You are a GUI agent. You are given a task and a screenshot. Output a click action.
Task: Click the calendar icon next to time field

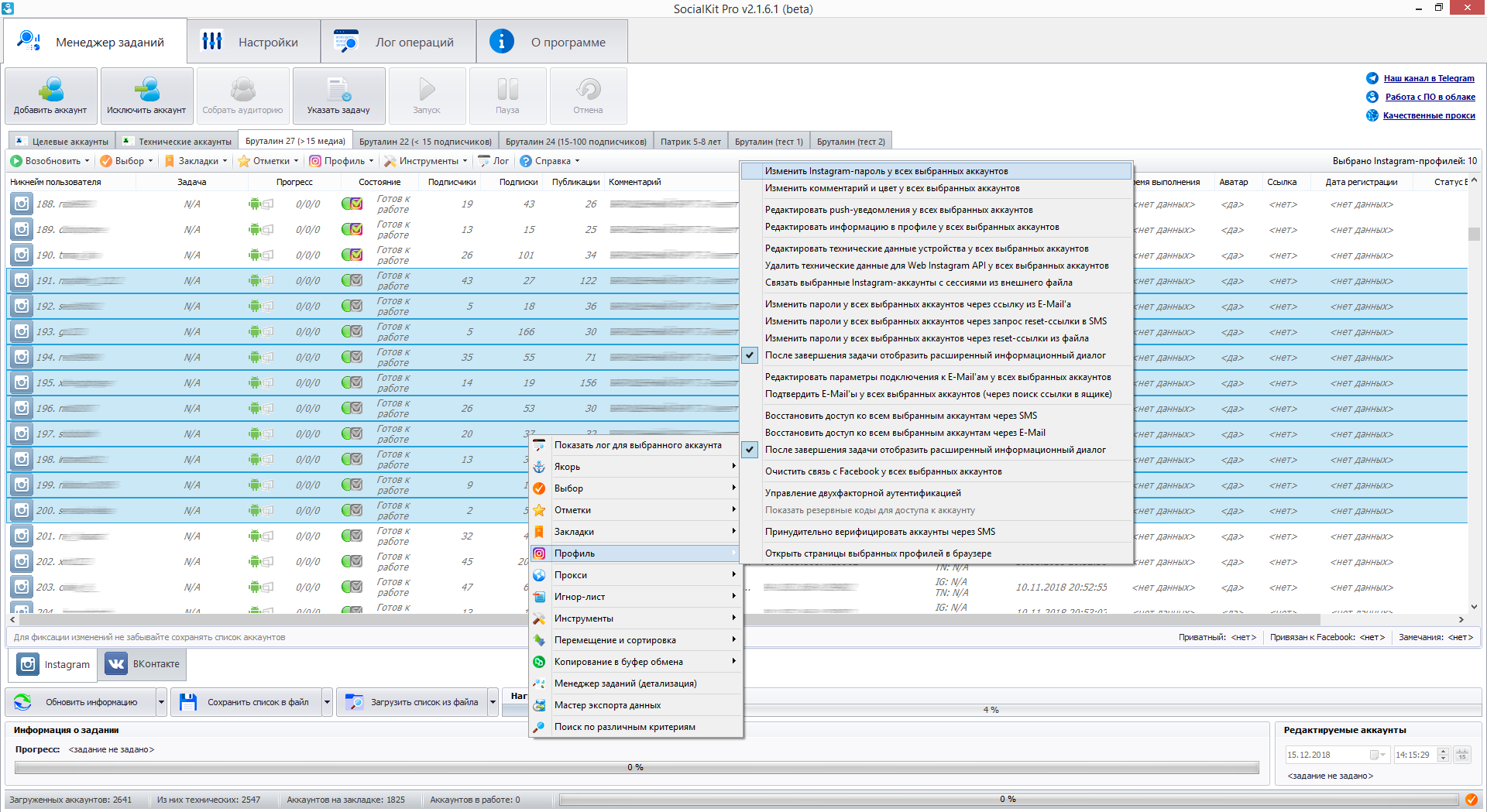point(1462,755)
